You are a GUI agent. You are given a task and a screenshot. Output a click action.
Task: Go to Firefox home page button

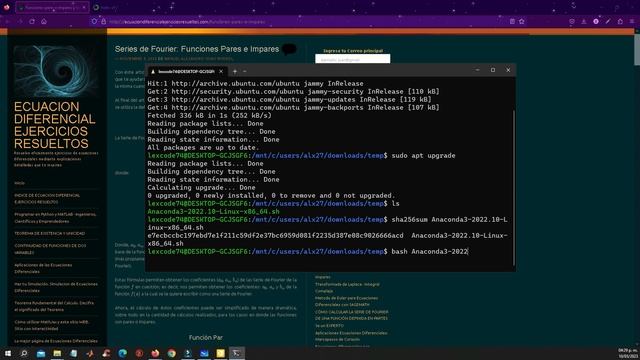click(44, 22)
